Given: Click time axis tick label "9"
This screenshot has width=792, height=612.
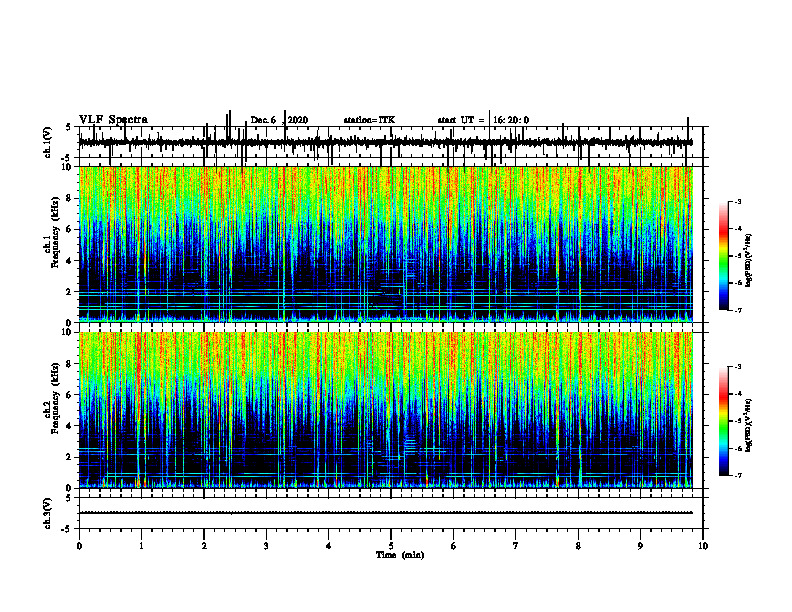Looking at the screenshot, I should tap(640, 546).
